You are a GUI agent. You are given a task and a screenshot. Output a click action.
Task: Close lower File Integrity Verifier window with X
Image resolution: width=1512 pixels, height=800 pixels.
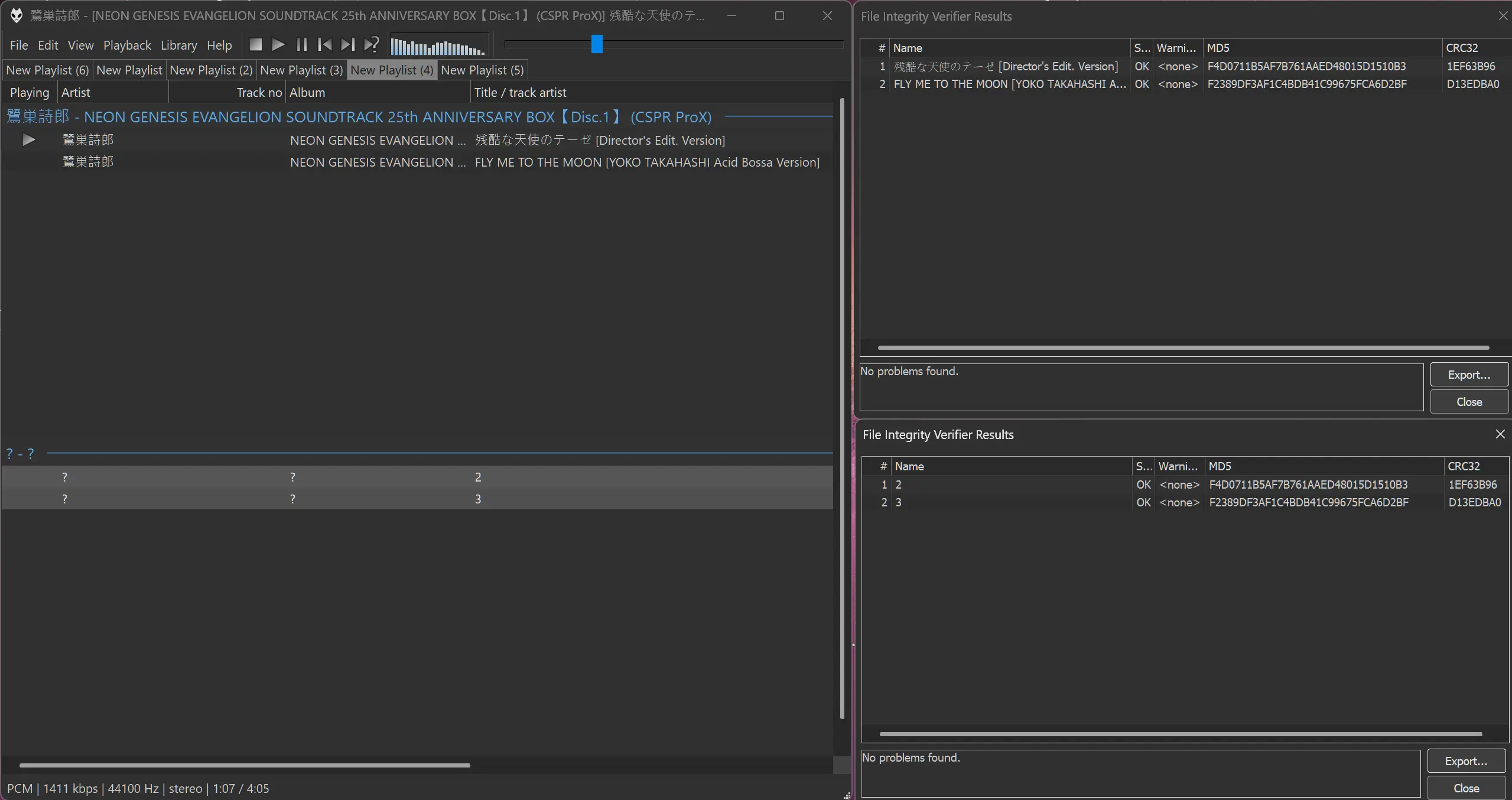point(1500,434)
